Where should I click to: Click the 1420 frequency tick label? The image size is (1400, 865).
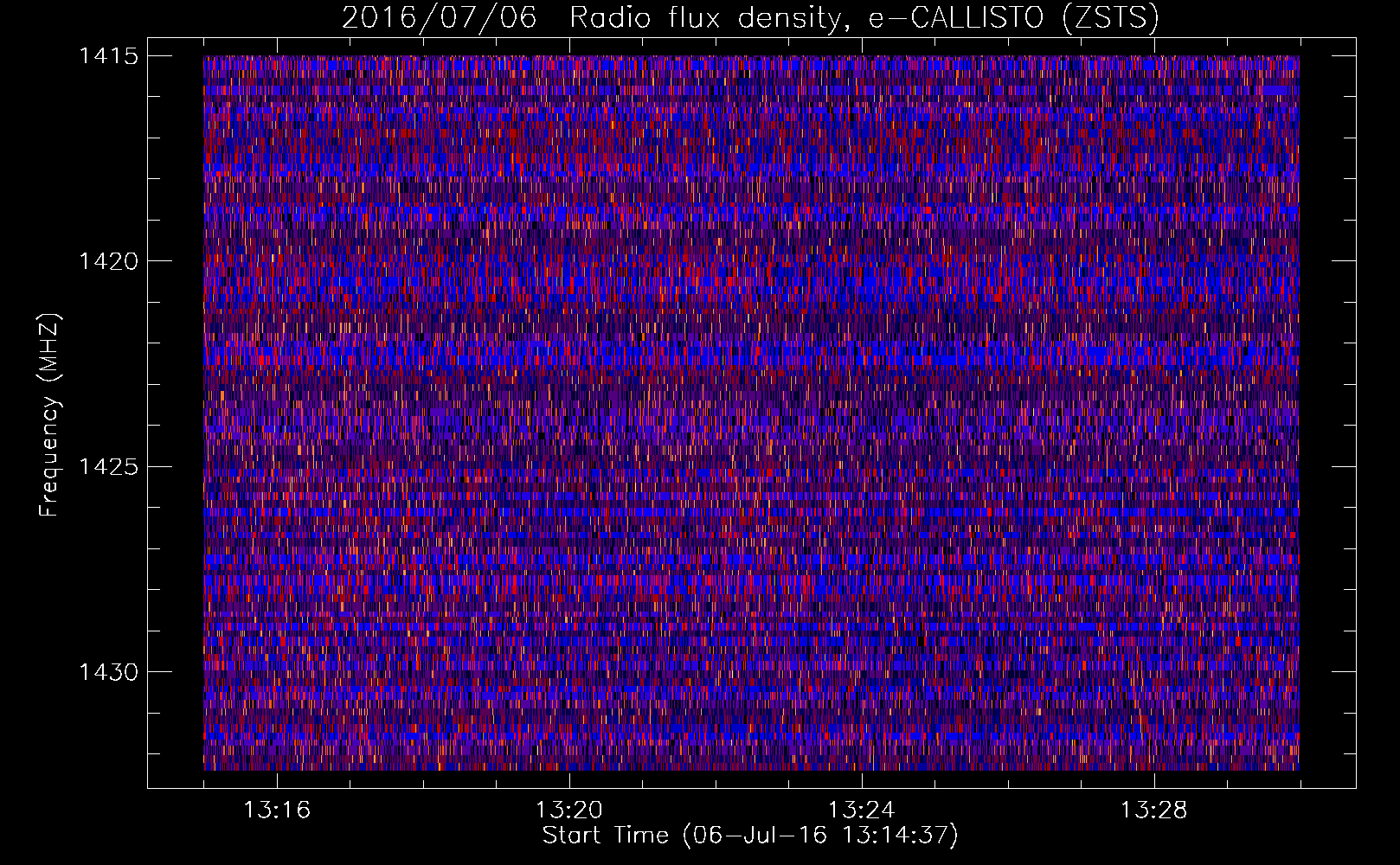[109, 261]
